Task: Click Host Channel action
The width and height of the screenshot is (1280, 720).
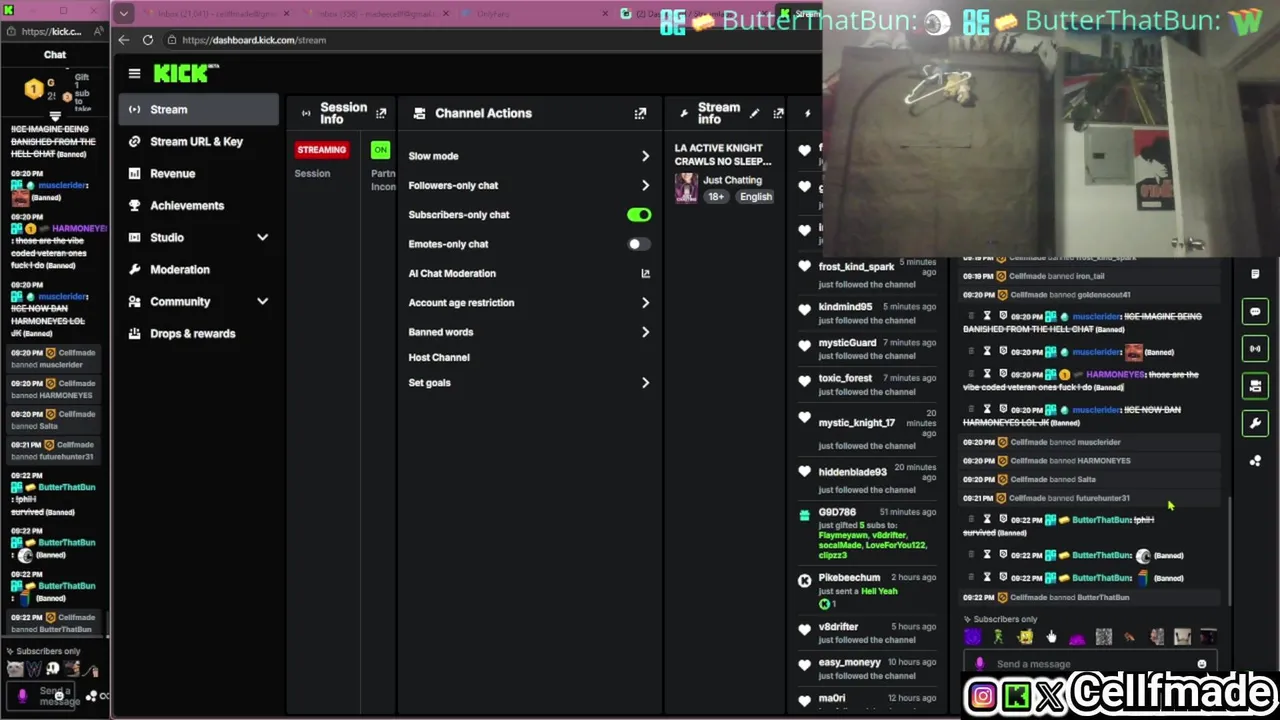Action: coord(439,357)
